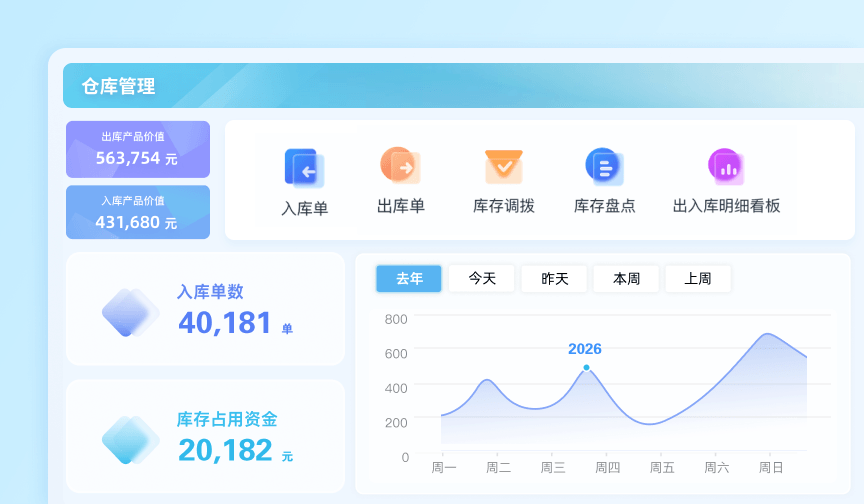
Task: Open the 出库单 outbound order icon
Action: tap(401, 165)
